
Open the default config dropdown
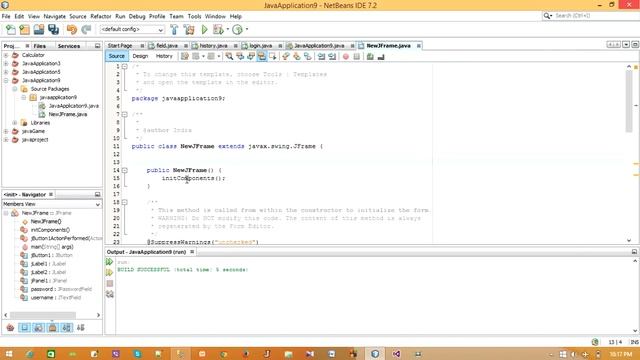132,29
